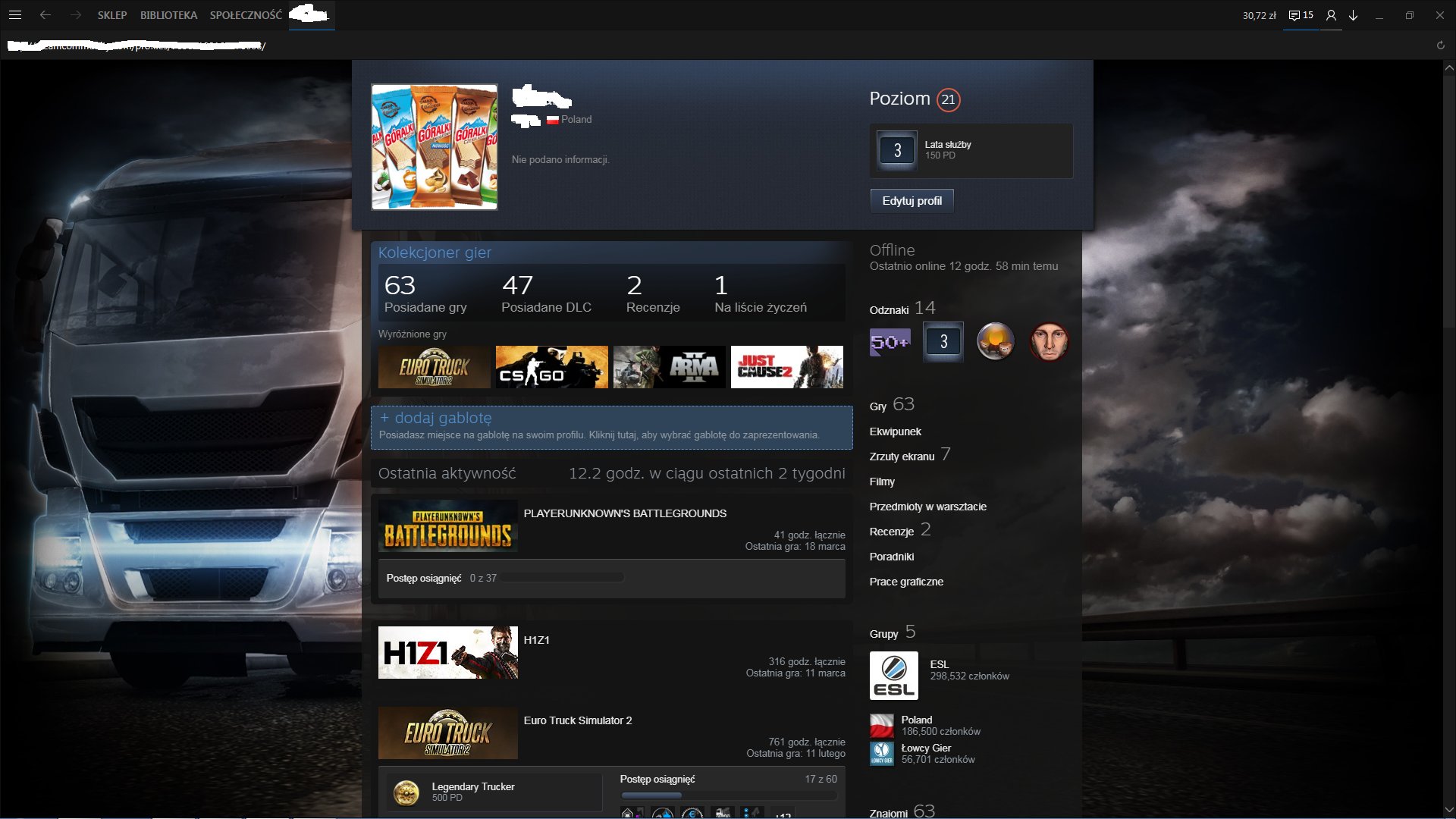1456x819 pixels.
Task: Open featured Just Cause 2 thumbnail
Action: coord(787,367)
